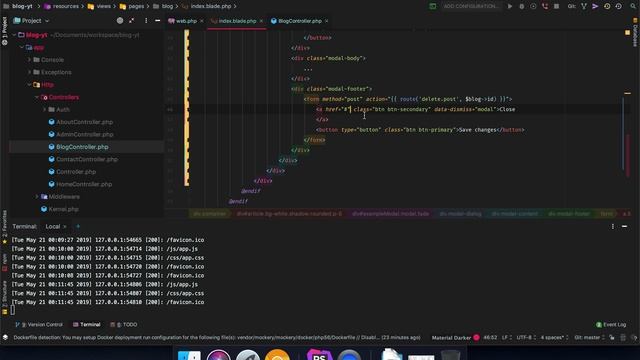Click the green build icon left of Add Configuration
This screenshot has width=640, height=360.
433,6
